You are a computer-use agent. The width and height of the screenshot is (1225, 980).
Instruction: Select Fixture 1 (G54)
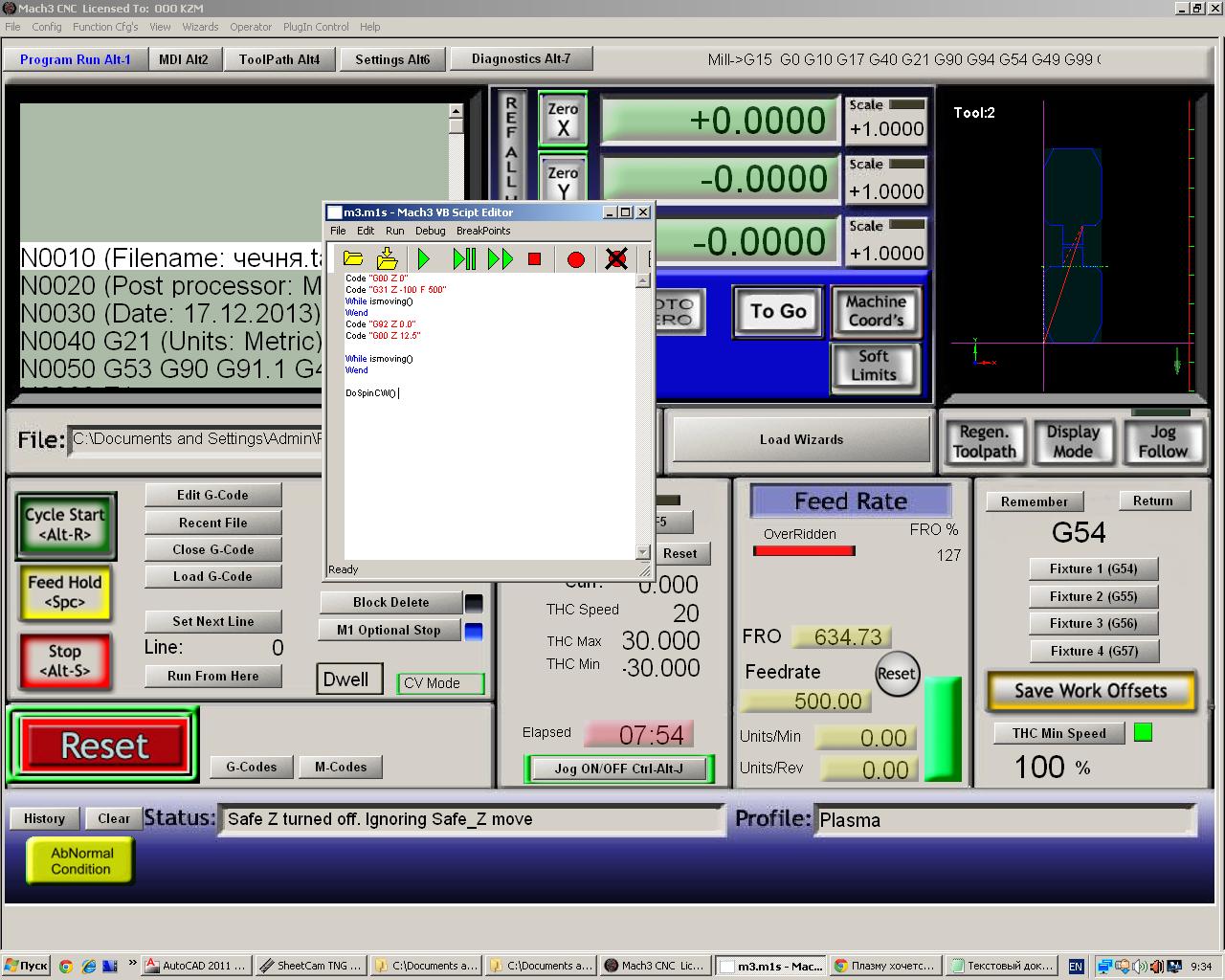click(x=1094, y=568)
